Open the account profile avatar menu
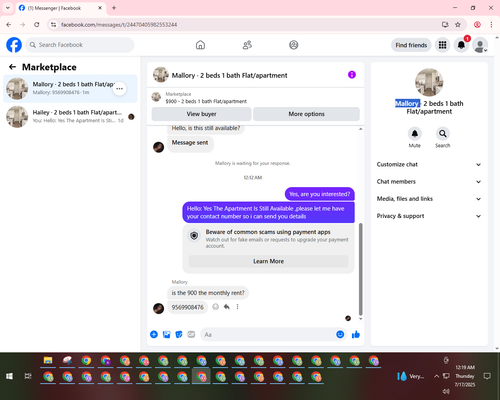Screen dimensions: 500x400 pos(480,45)
